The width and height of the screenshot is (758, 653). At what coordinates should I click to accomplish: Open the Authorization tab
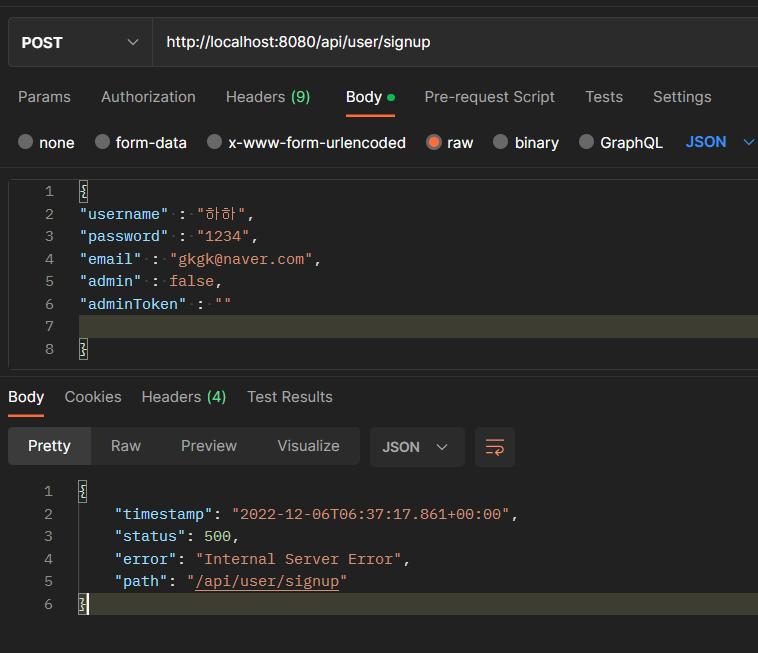point(148,97)
